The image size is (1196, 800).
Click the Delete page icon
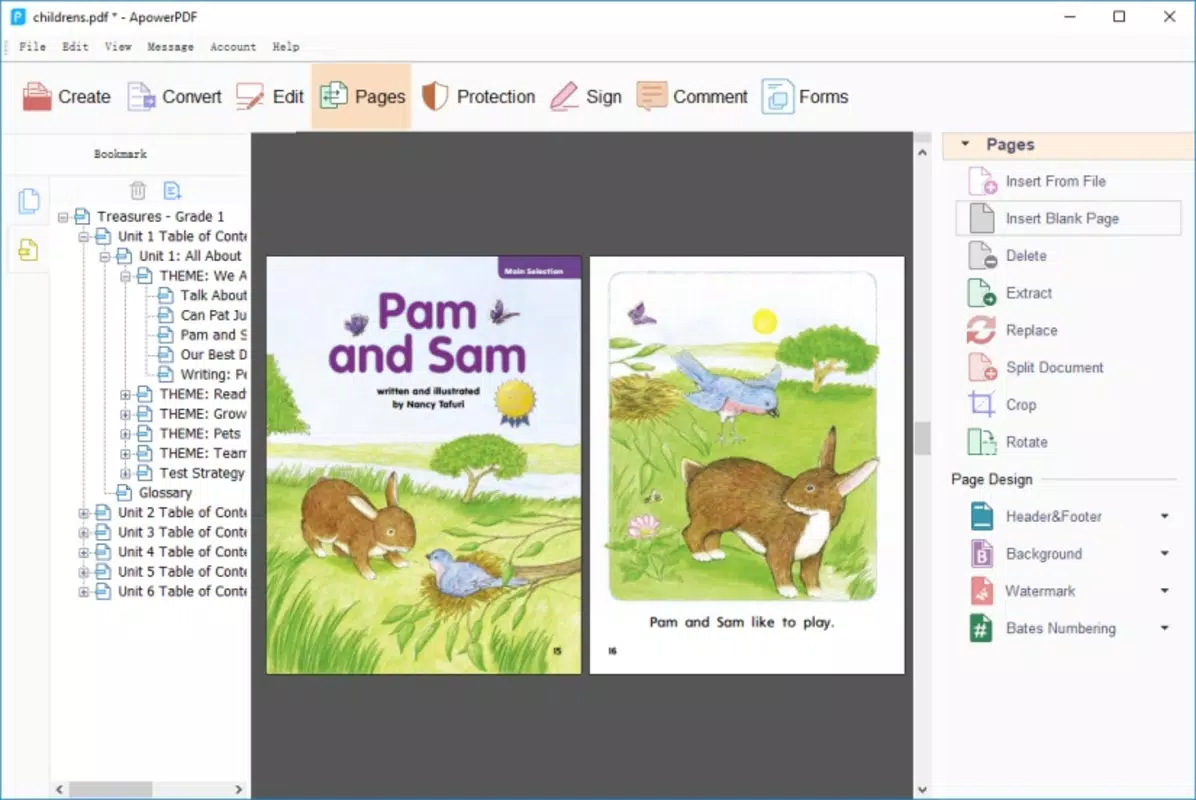click(x=982, y=255)
